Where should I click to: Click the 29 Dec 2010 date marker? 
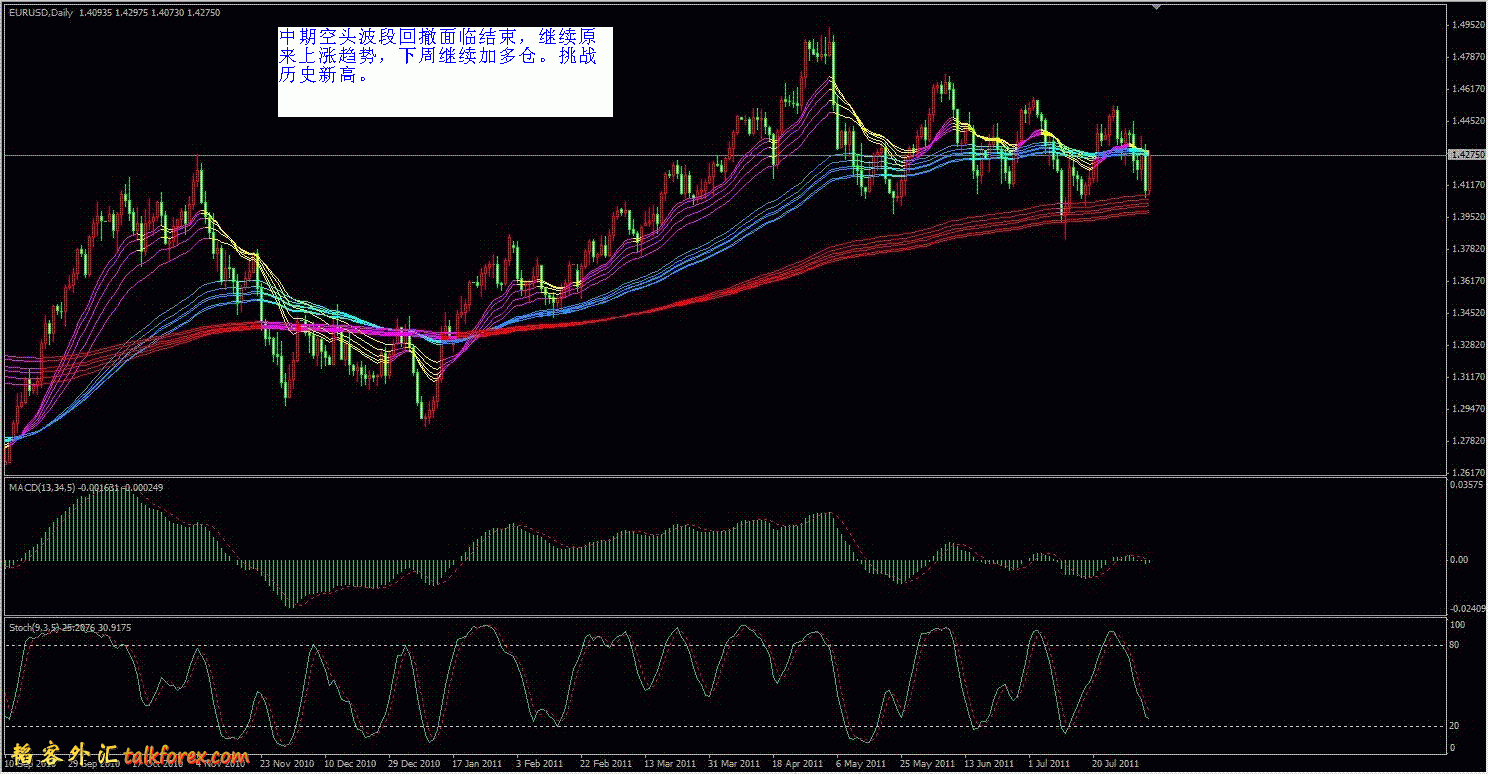click(415, 763)
